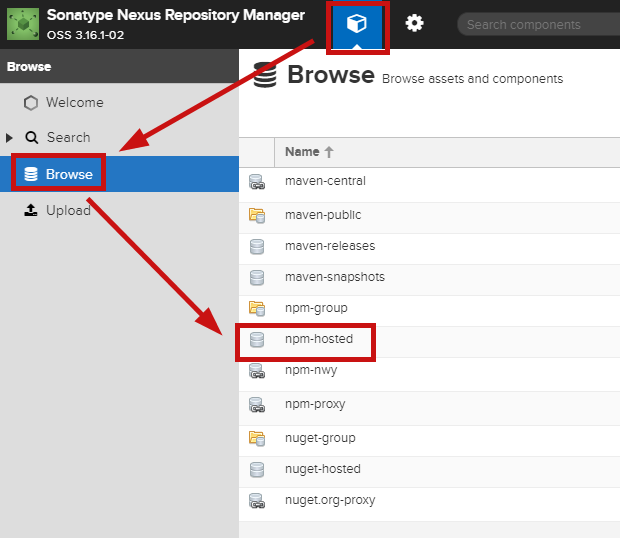This screenshot has width=620, height=538.
Task: Sort by the Name column header
Action: point(447,152)
